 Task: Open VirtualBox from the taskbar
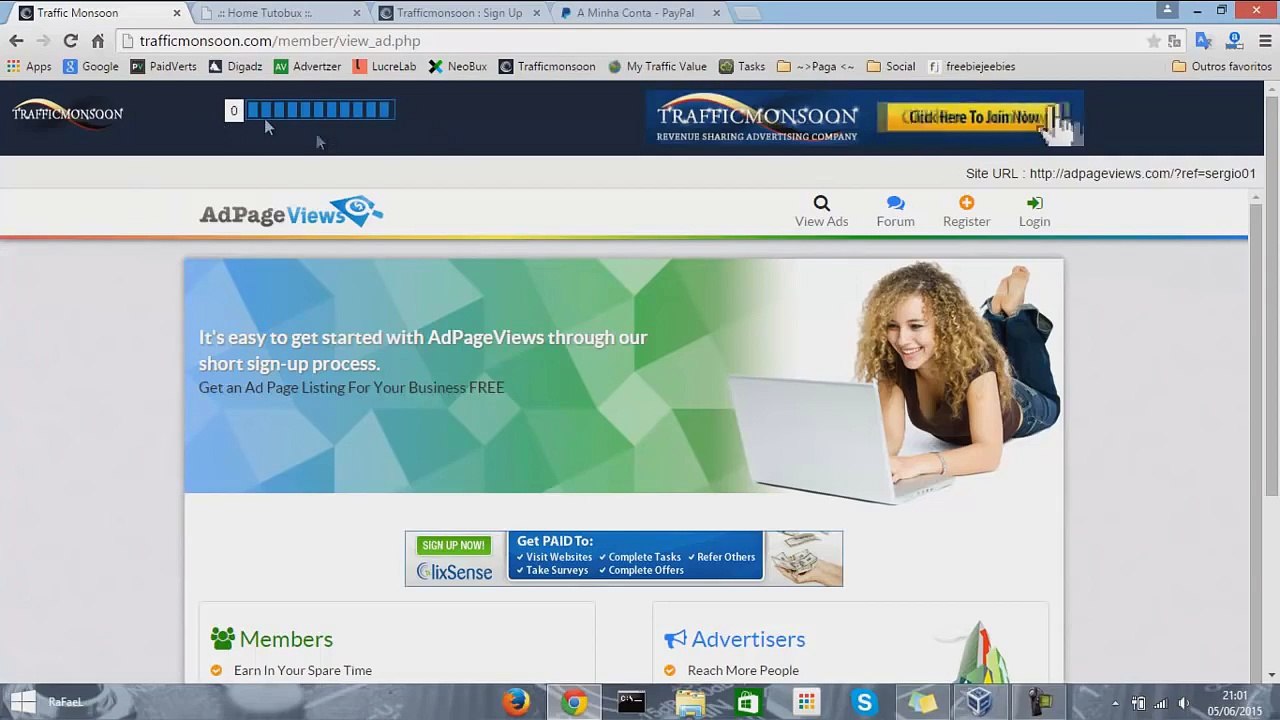(980, 702)
